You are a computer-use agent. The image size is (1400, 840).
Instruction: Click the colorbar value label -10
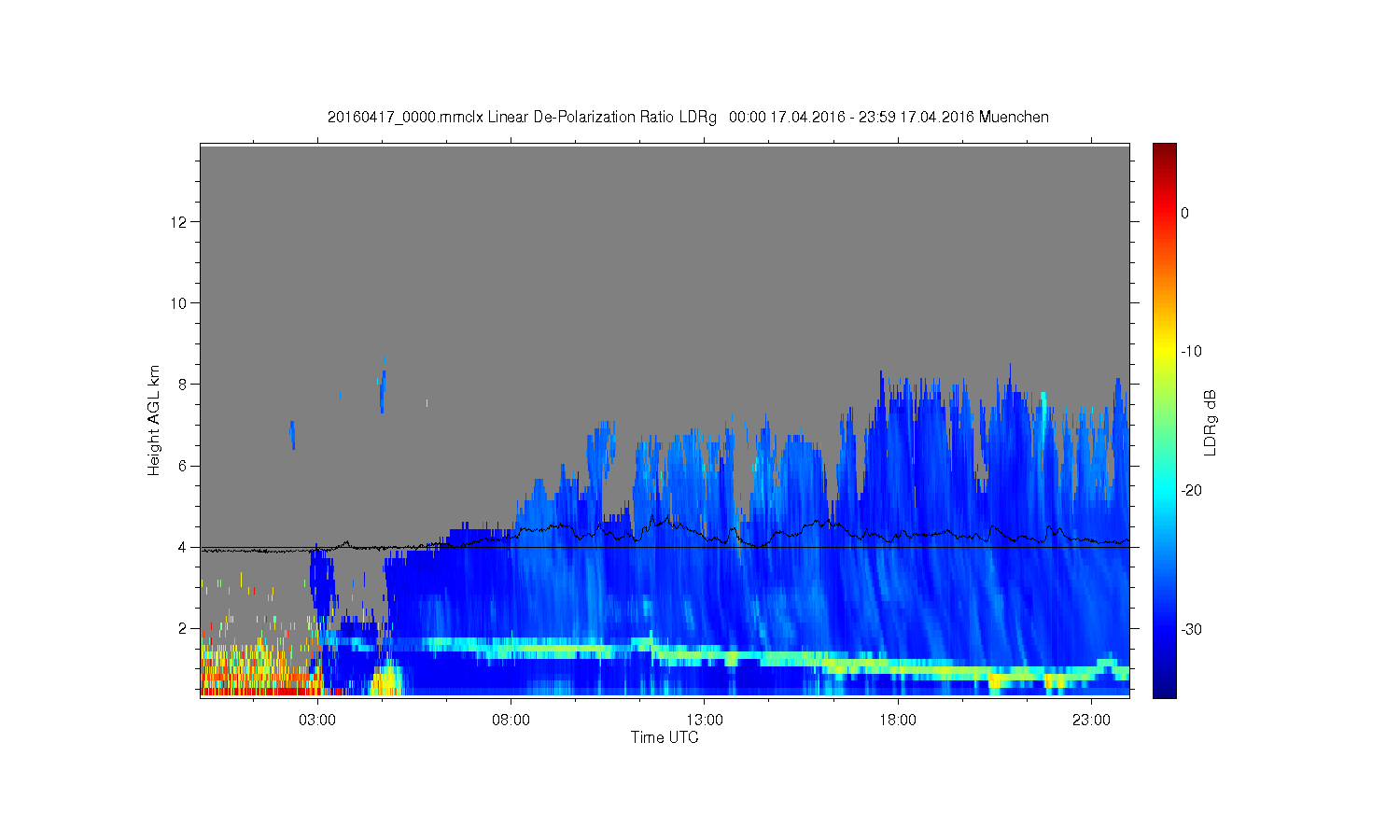pos(1191,352)
